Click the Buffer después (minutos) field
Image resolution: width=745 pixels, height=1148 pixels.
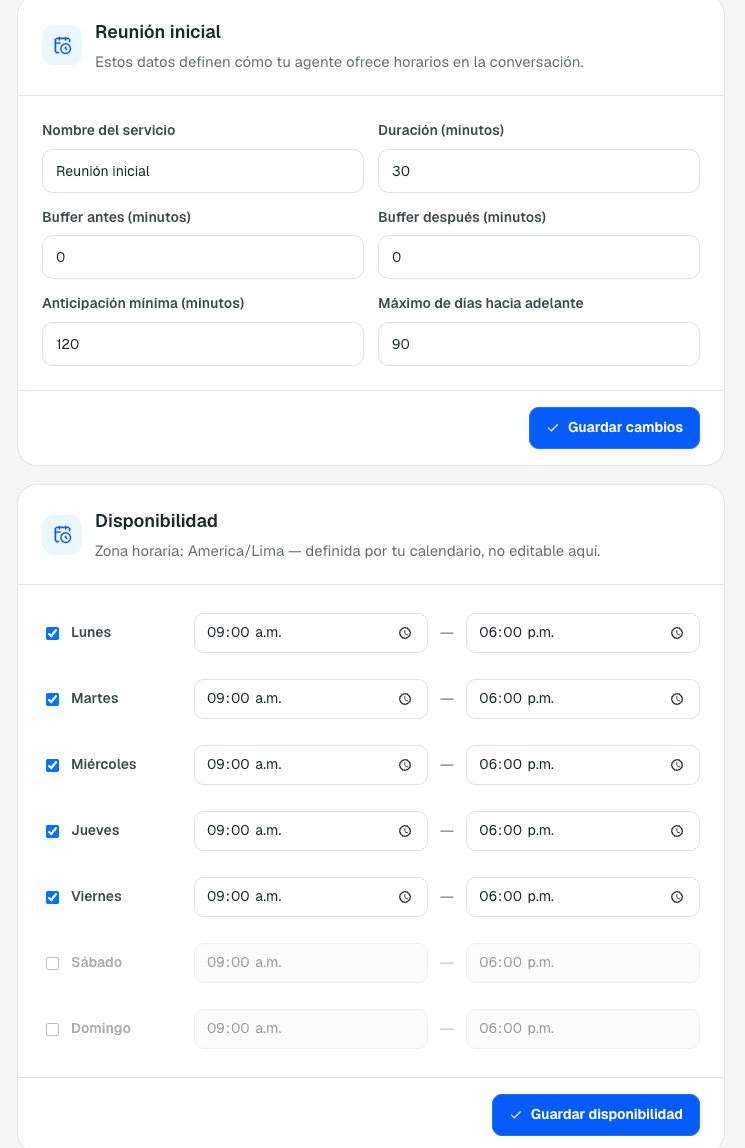(x=539, y=257)
